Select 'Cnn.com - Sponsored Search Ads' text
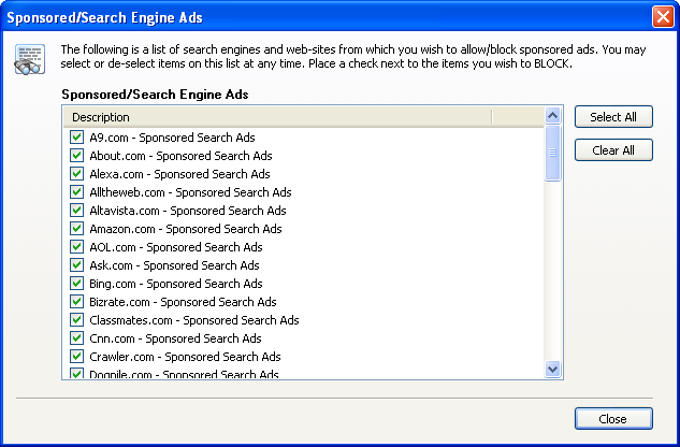This screenshot has width=680, height=447. pyautogui.click(x=175, y=339)
